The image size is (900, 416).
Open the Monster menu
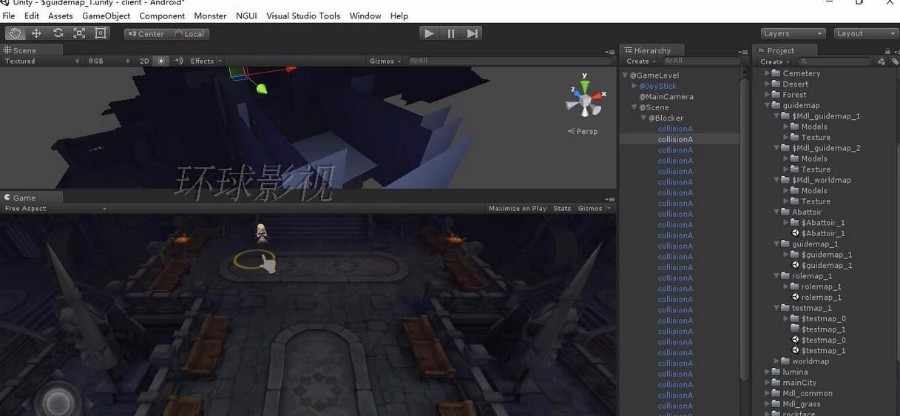click(210, 16)
